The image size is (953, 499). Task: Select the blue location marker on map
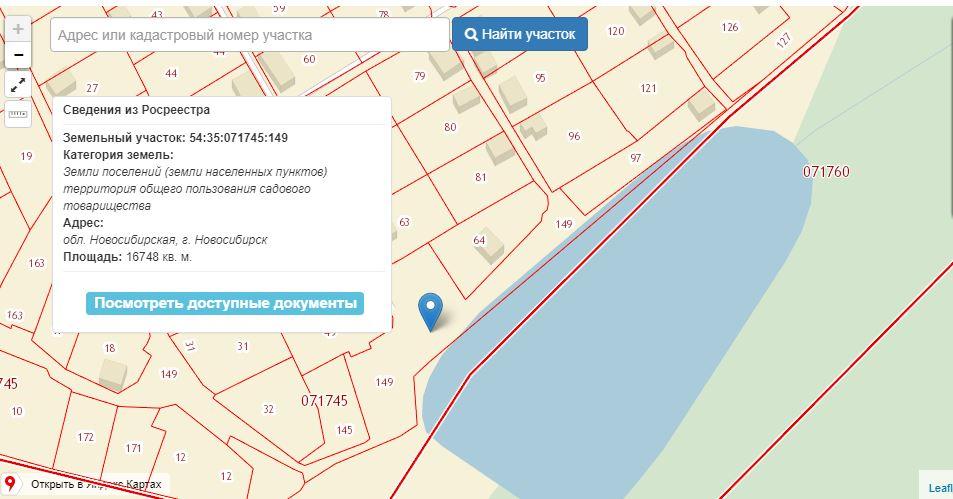coord(430,312)
